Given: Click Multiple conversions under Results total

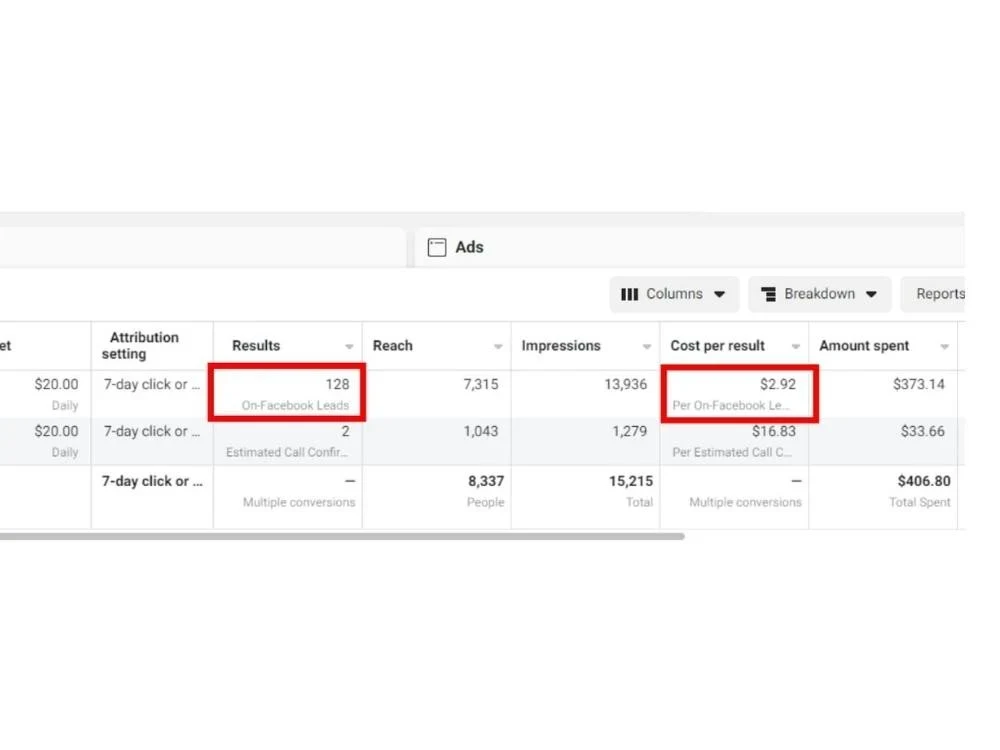Looking at the screenshot, I should 299,502.
